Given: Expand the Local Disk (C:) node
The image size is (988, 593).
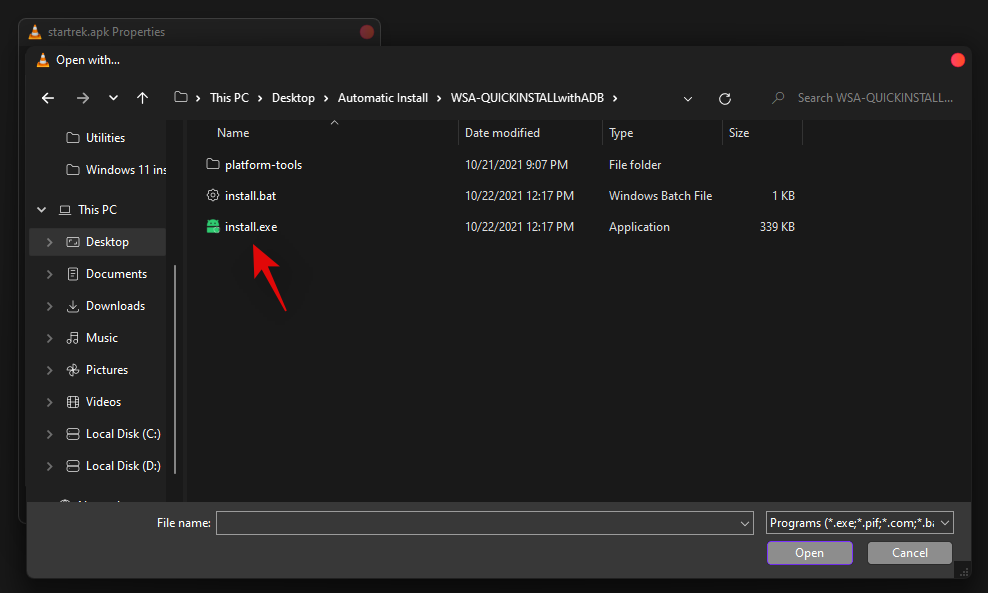Looking at the screenshot, I should (x=50, y=434).
